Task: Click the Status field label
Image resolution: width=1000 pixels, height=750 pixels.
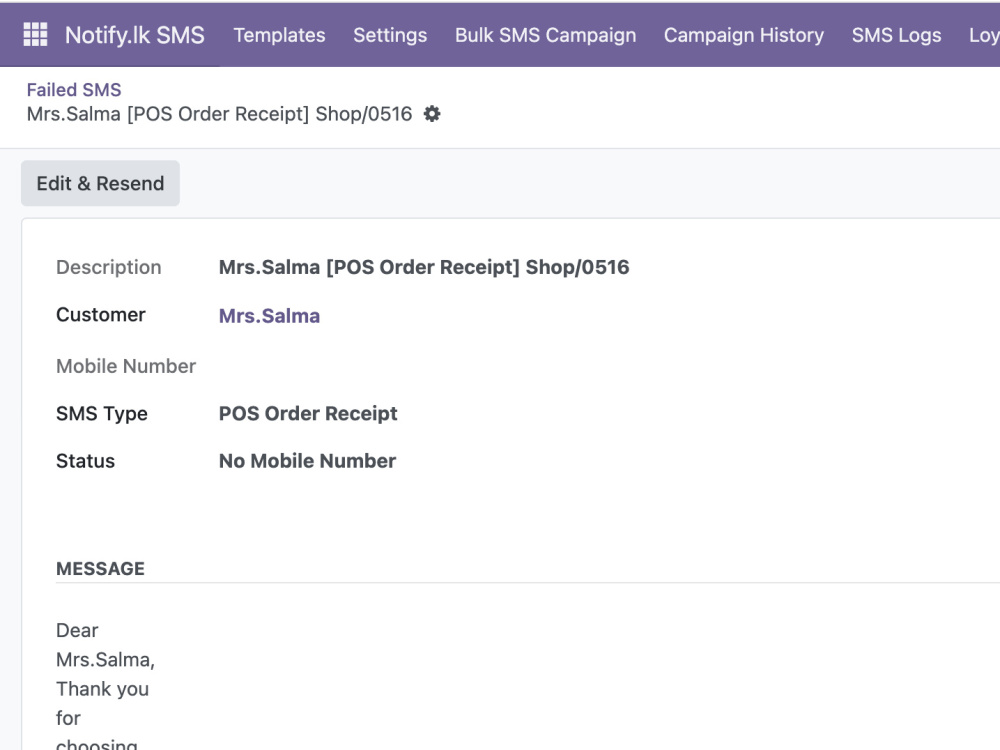Action: pos(85,461)
